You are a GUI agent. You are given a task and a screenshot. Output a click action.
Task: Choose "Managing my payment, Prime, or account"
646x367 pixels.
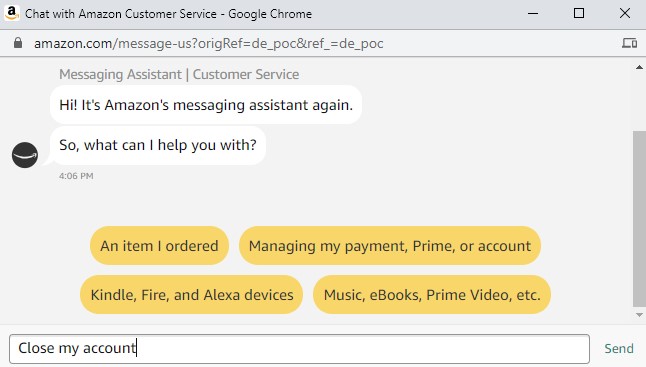pyautogui.click(x=390, y=245)
